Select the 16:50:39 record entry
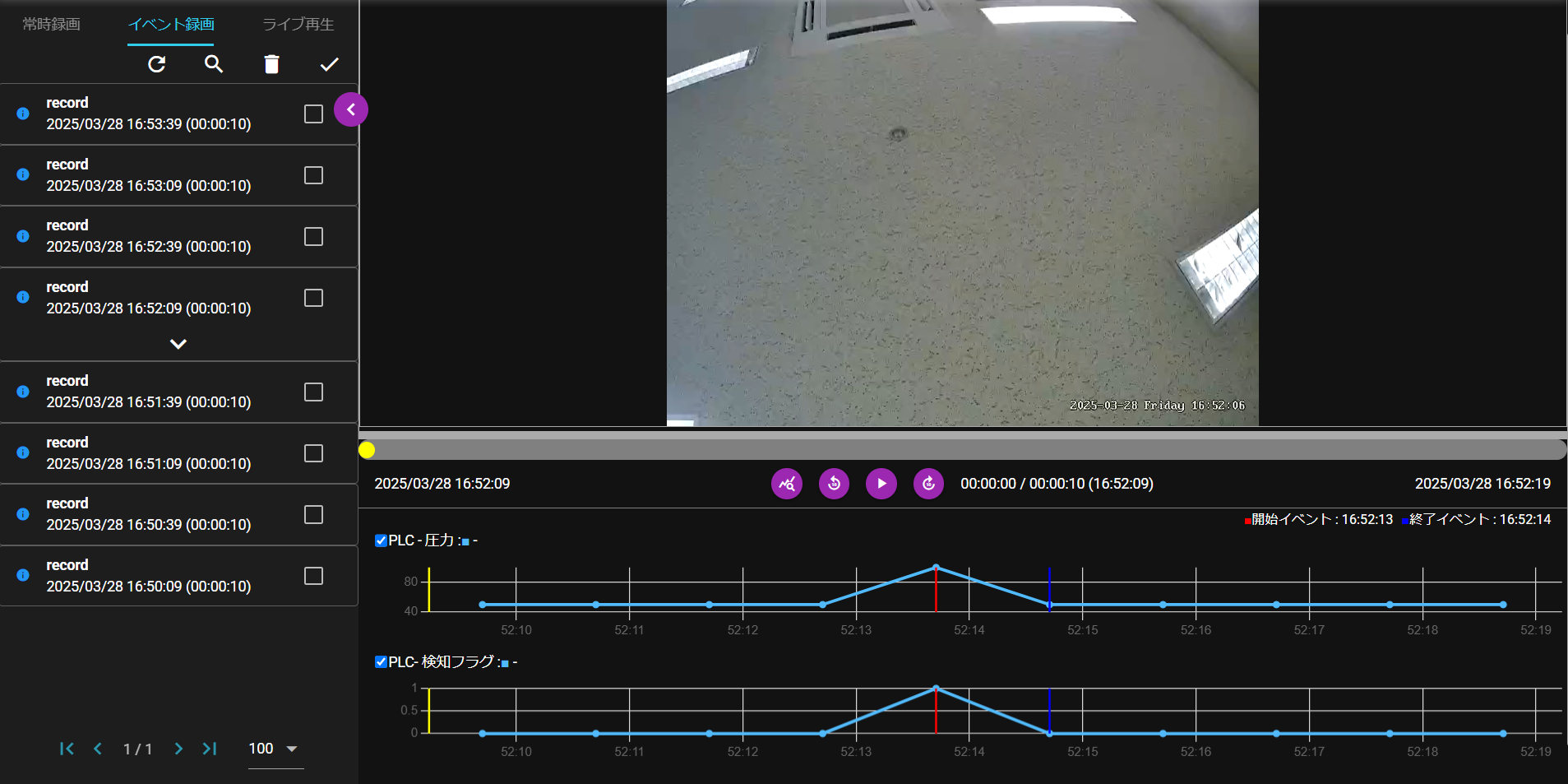This screenshot has height=784, width=1568. tap(148, 514)
